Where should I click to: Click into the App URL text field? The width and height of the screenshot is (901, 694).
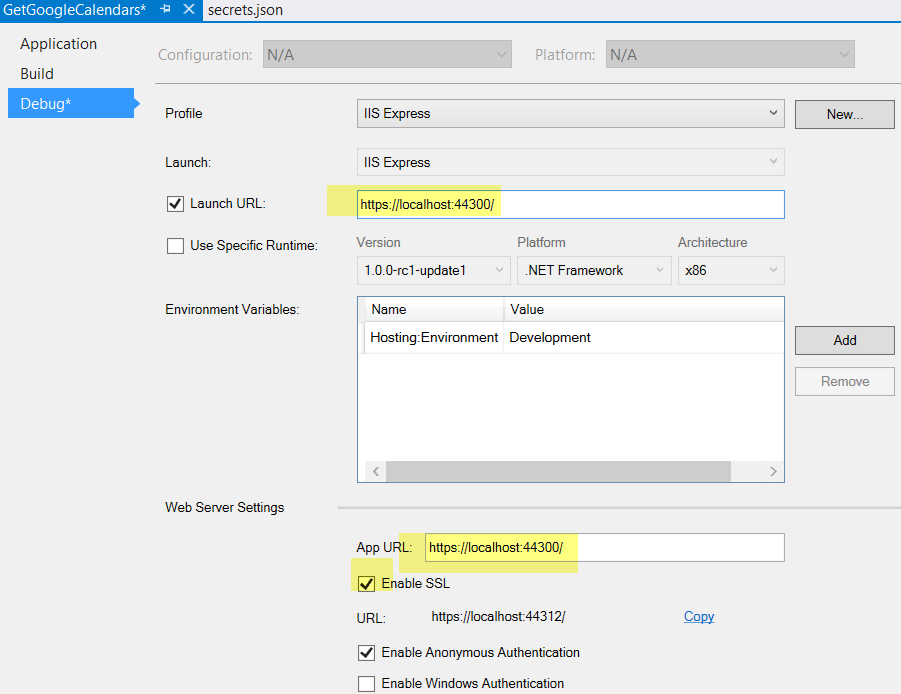click(x=604, y=548)
